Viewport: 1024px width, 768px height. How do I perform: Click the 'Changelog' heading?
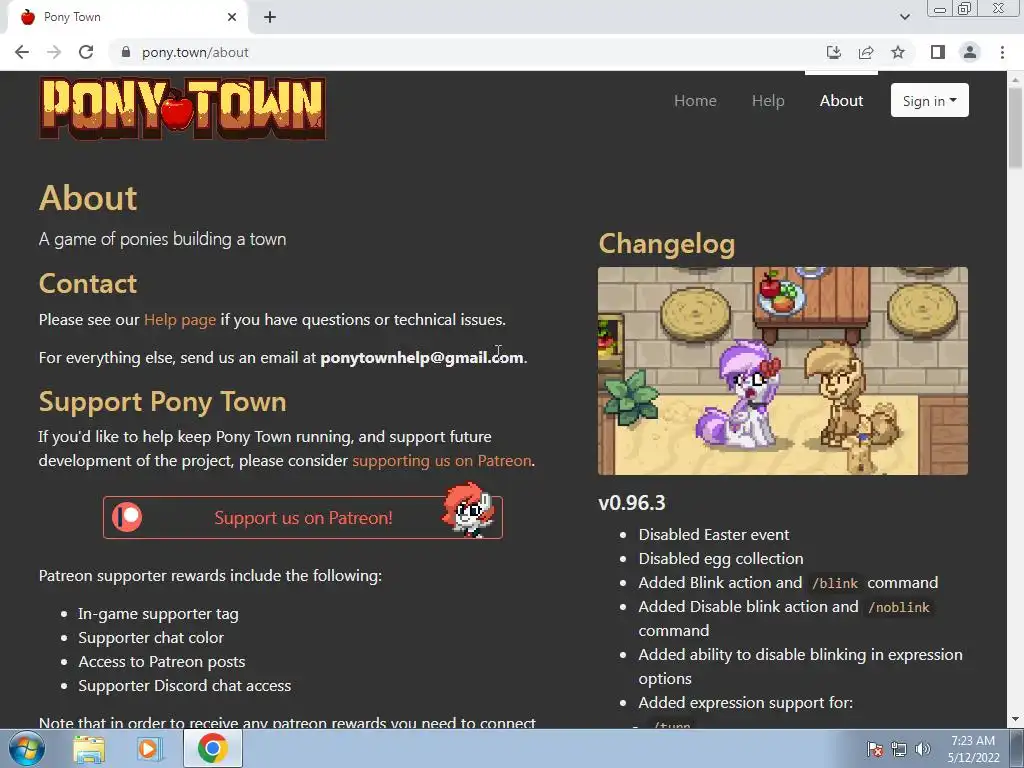tap(667, 244)
